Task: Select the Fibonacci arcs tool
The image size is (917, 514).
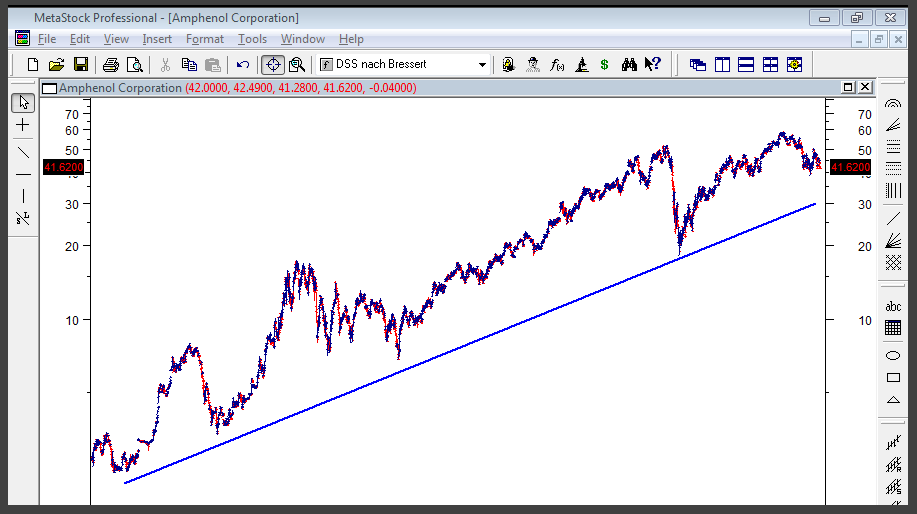Action: point(893,103)
